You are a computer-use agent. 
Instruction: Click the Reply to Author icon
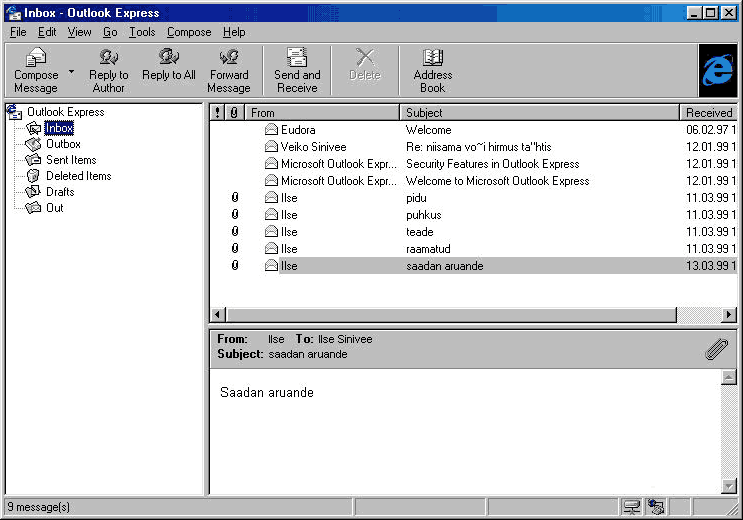[x=108, y=59]
